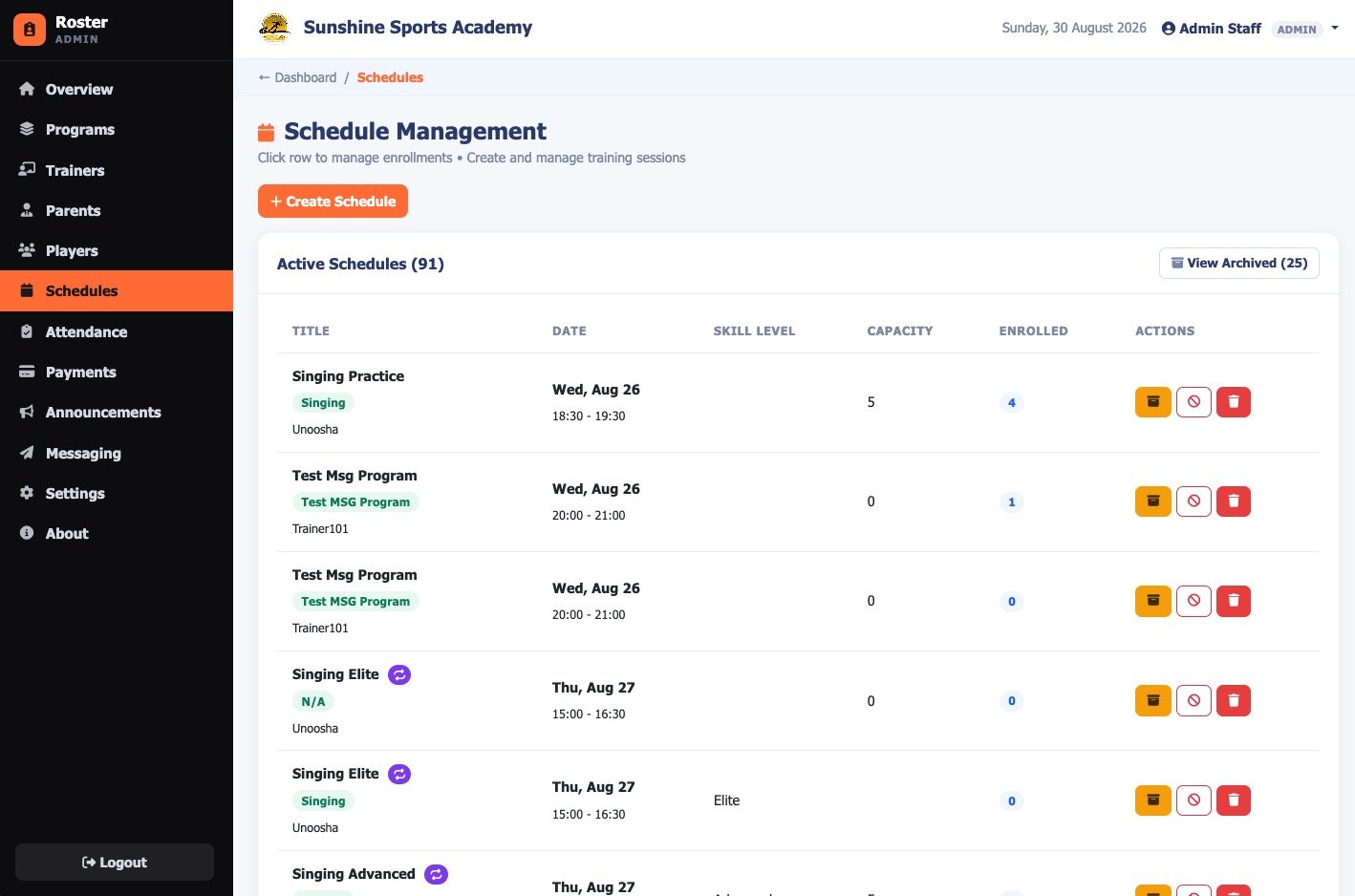
Task: Click the Elite skill level cell
Action: click(x=726, y=800)
